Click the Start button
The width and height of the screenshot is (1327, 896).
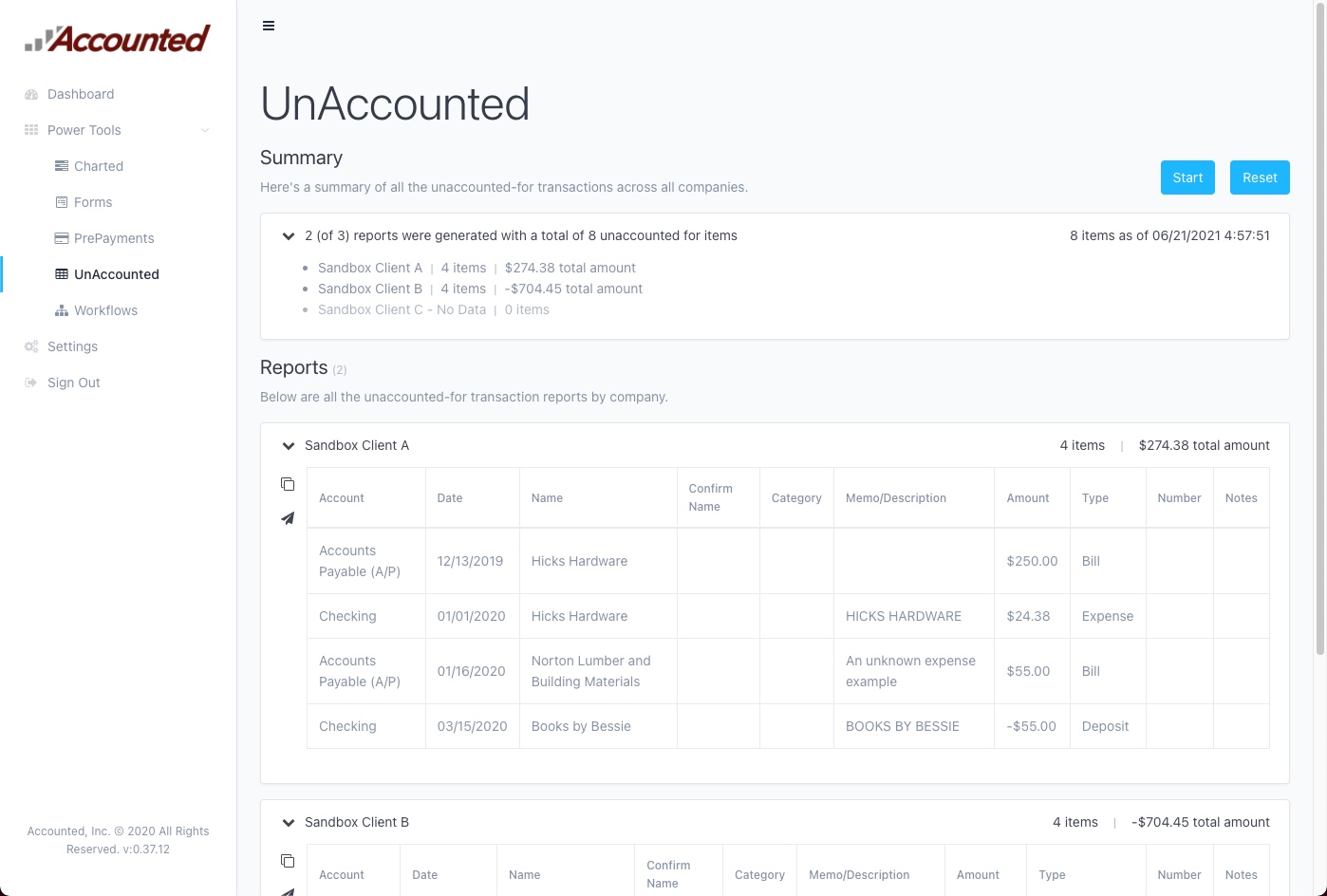pyautogui.click(x=1187, y=177)
